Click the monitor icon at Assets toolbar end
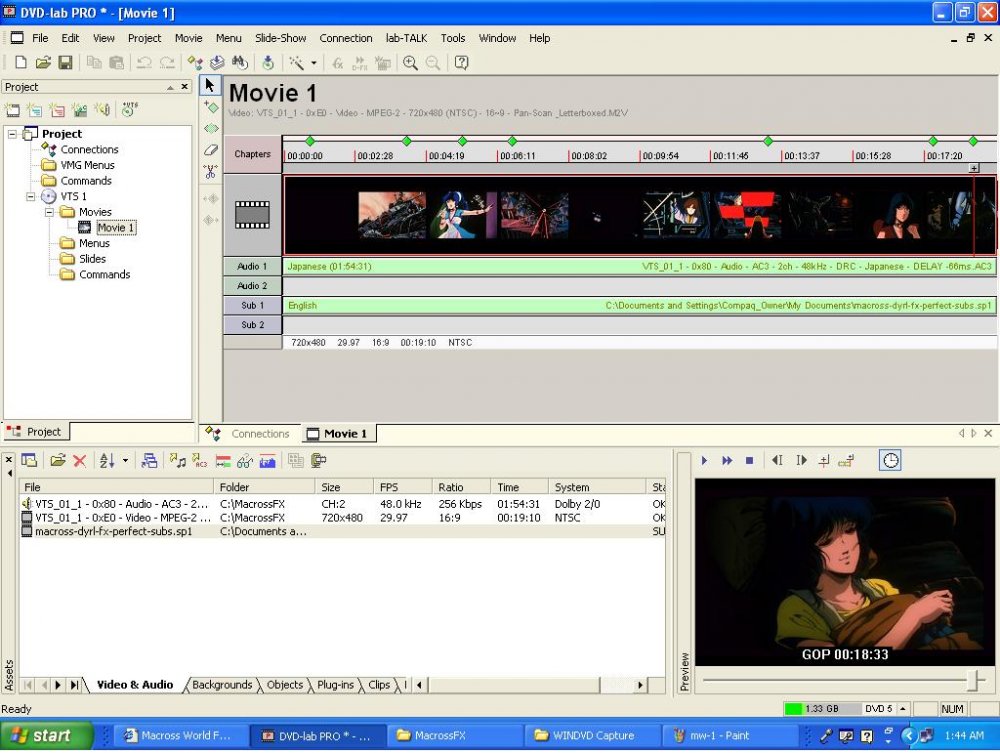Image resolution: width=1000 pixels, height=753 pixels. pos(318,460)
